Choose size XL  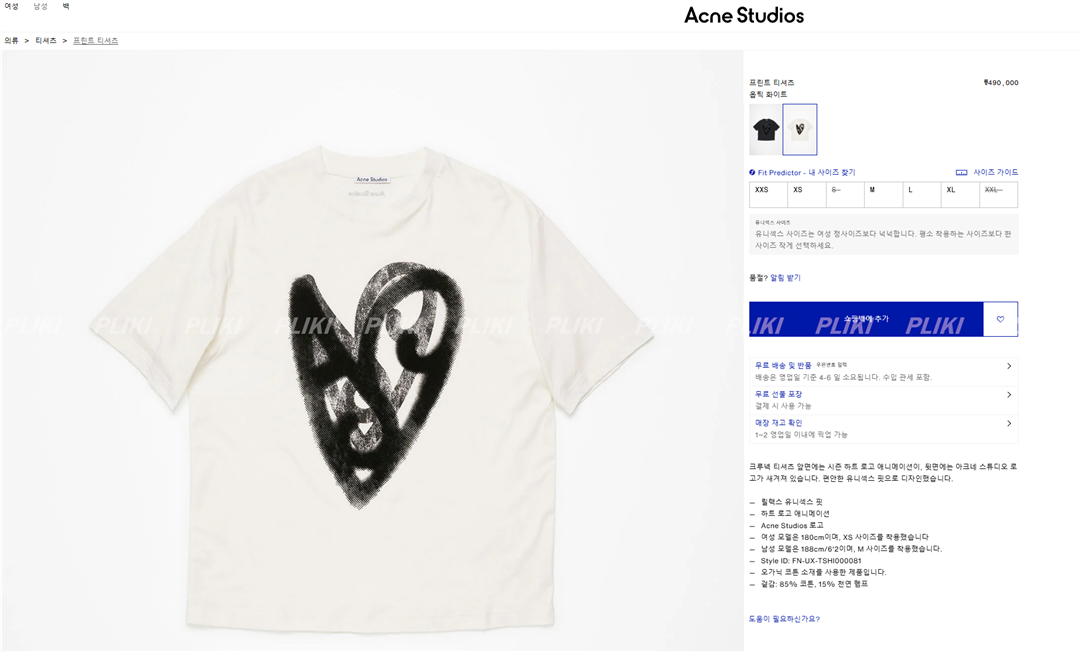pyautogui.click(x=960, y=195)
